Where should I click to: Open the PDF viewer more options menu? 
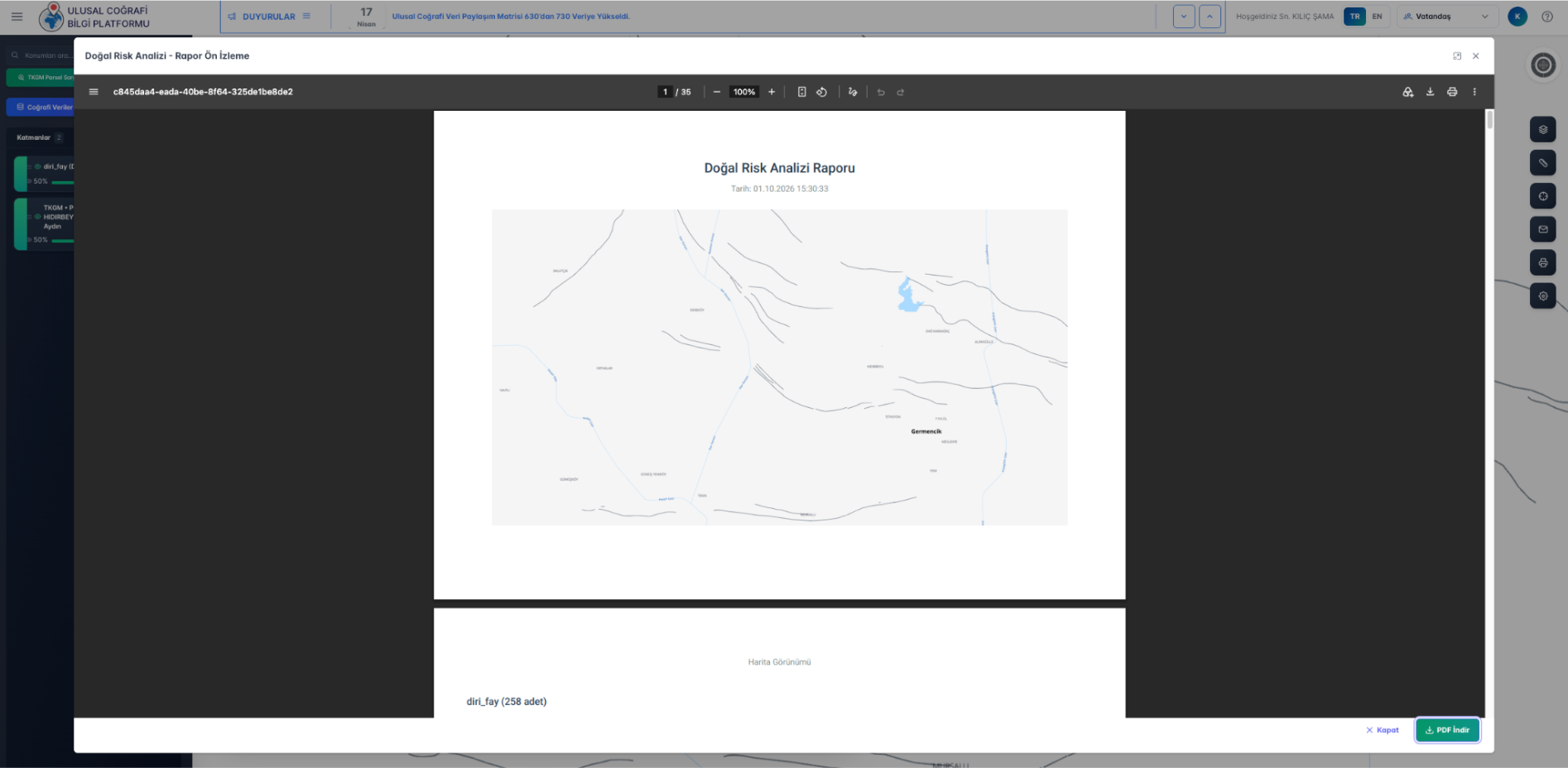click(1474, 92)
